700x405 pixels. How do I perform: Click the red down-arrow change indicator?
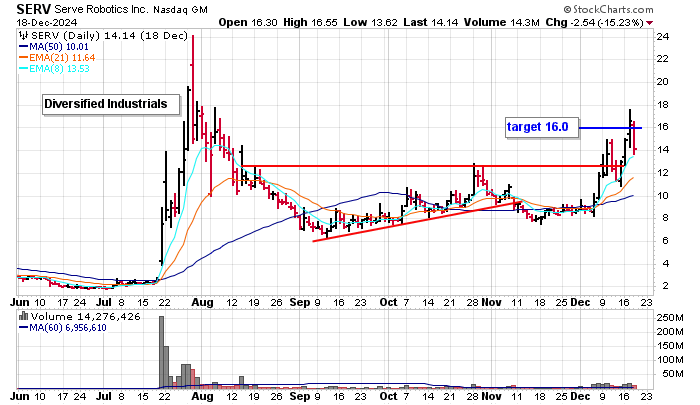tap(650, 23)
